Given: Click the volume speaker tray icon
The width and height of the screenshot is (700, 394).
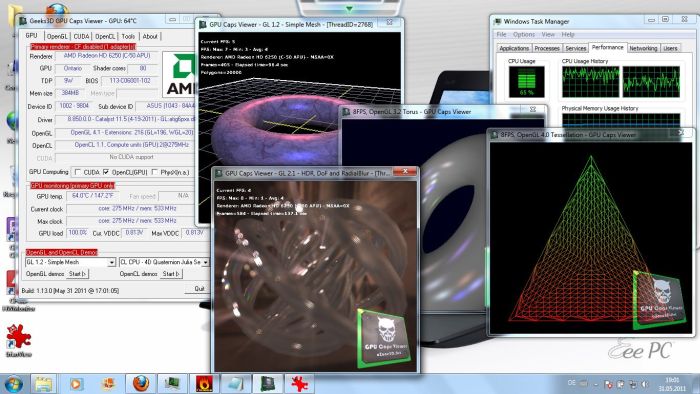Looking at the screenshot, I should [645, 384].
